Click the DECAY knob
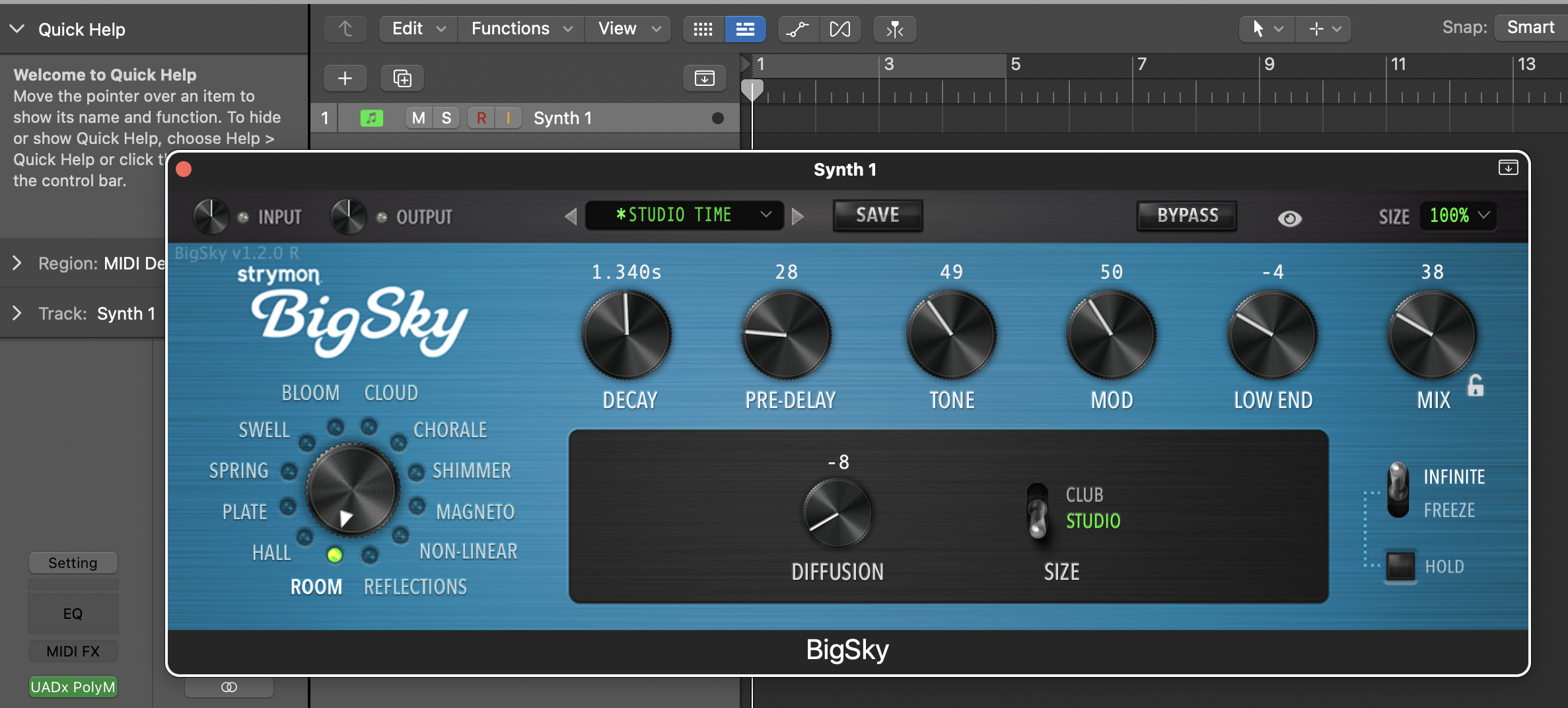Image resolution: width=1568 pixels, height=708 pixels. (x=627, y=335)
